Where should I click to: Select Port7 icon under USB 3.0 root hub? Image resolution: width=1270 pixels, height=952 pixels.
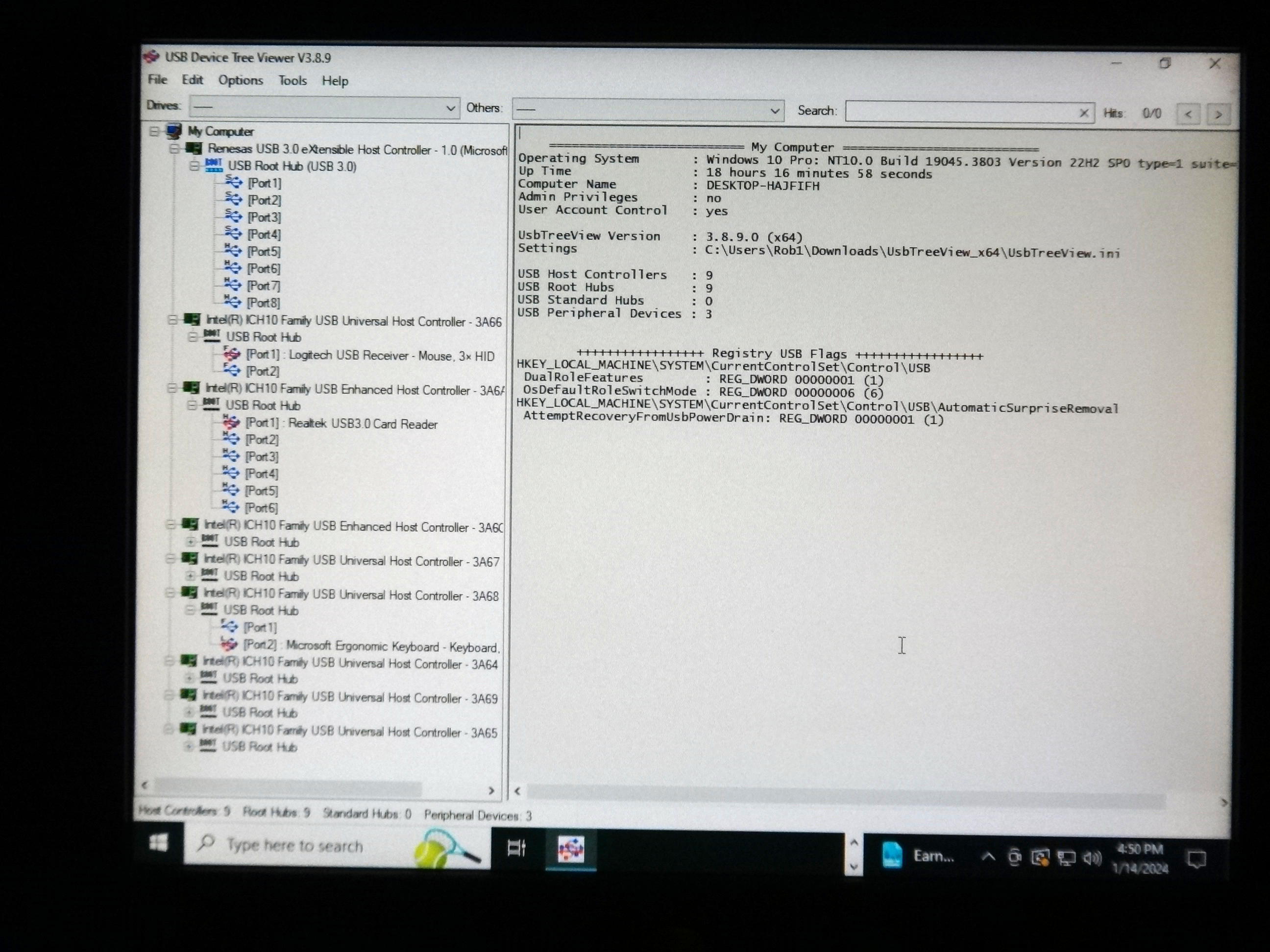(x=233, y=285)
